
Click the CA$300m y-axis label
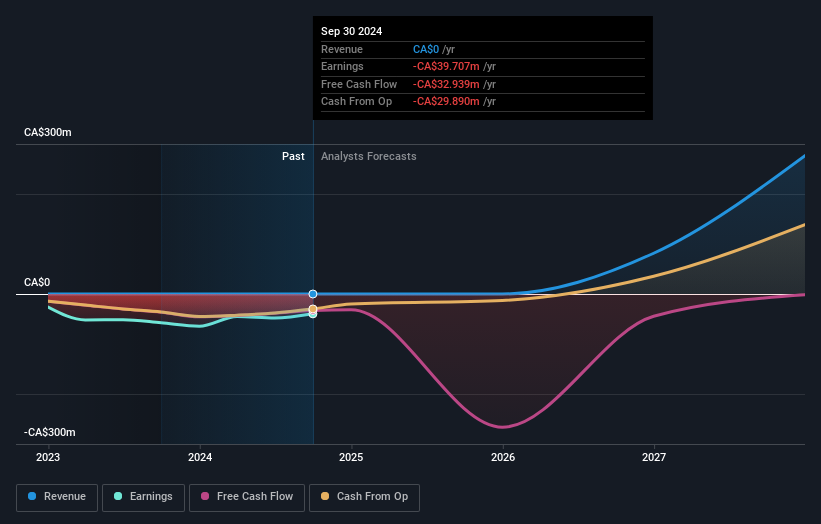(48, 132)
